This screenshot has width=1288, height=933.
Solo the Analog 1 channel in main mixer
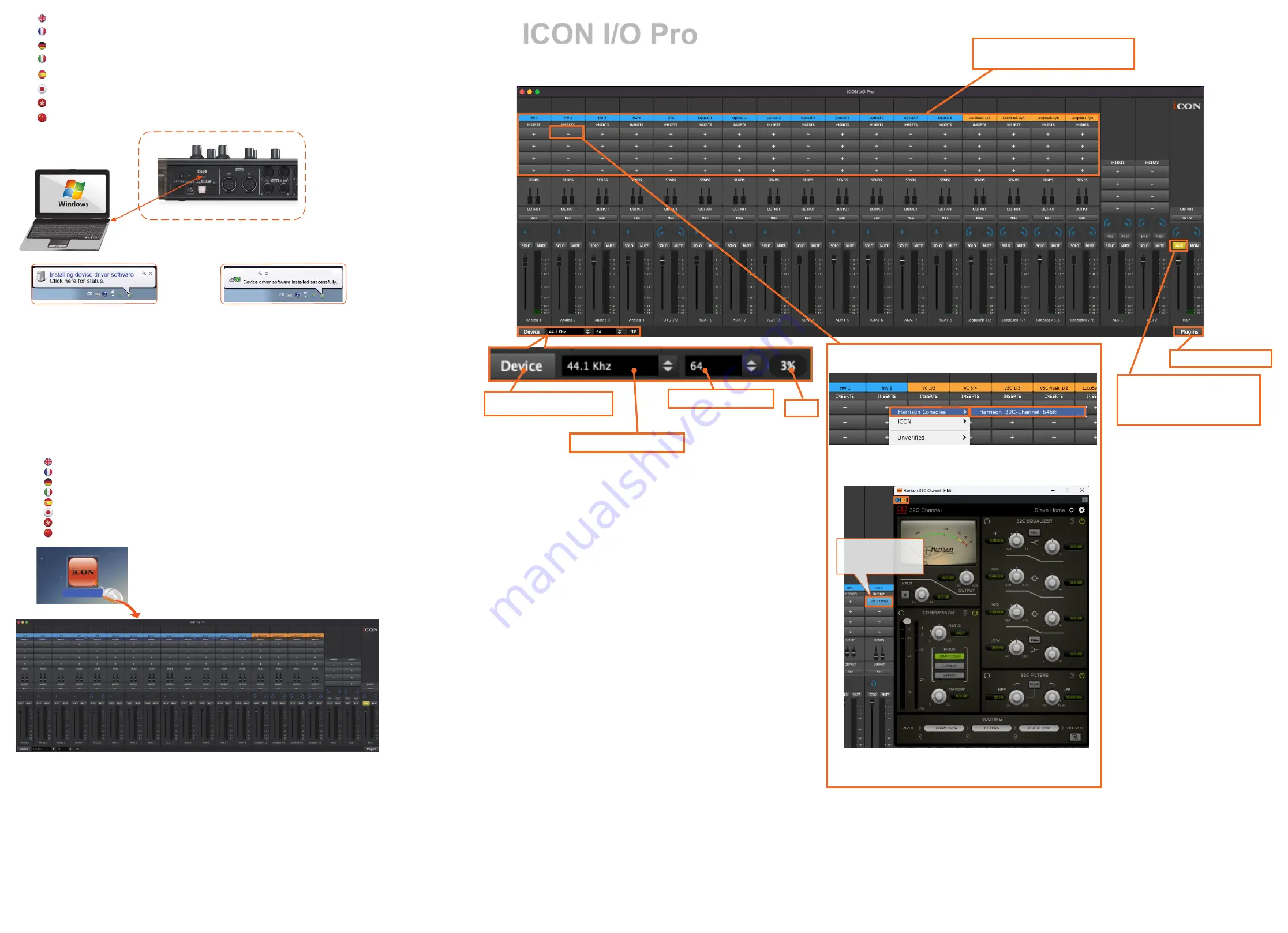[526, 245]
